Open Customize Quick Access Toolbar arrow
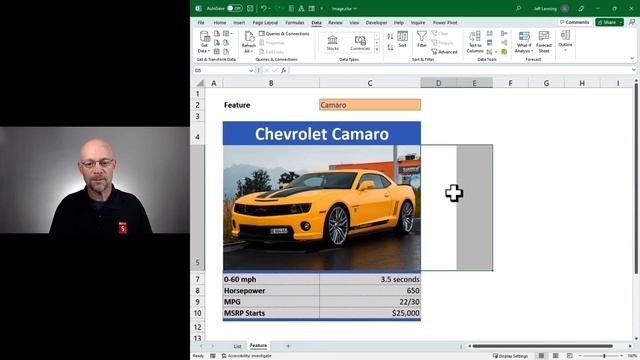 pyautogui.click(x=322, y=8)
